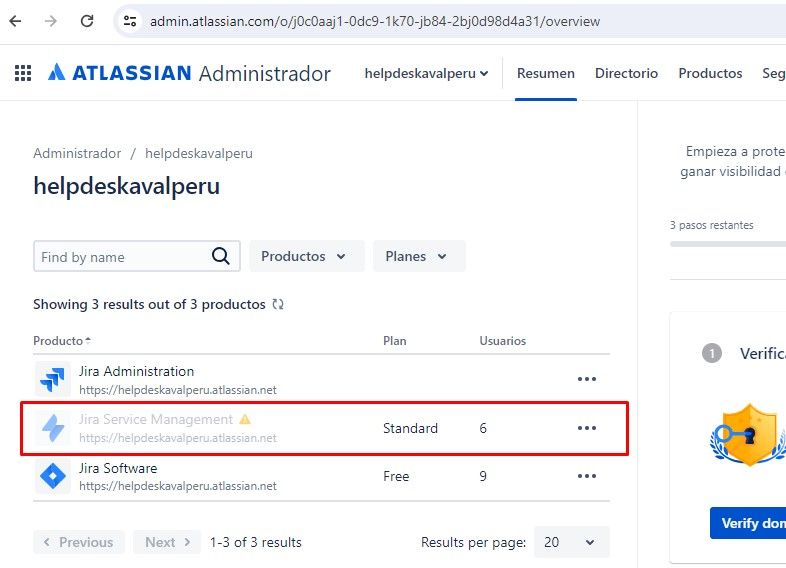This screenshot has width=786, height=568.
Task: Refresh the product results list icon
Action: (x=278, y=304)
